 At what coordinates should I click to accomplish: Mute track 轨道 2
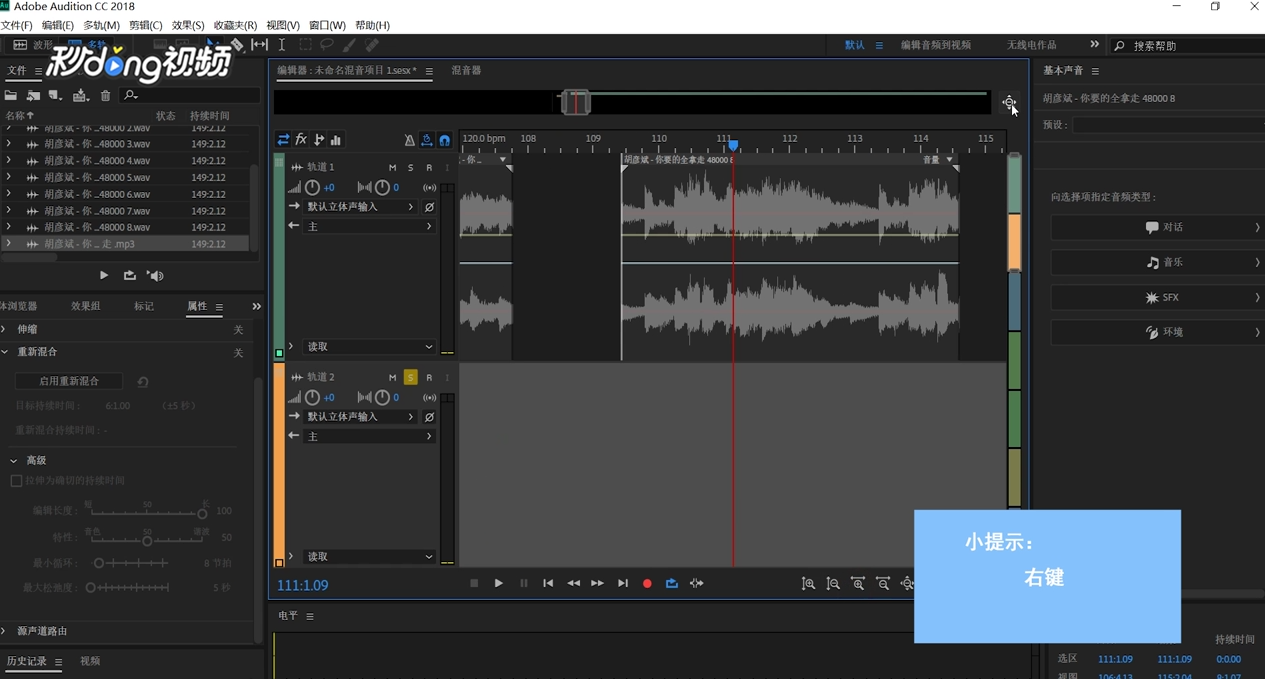[x=393, y=377]
